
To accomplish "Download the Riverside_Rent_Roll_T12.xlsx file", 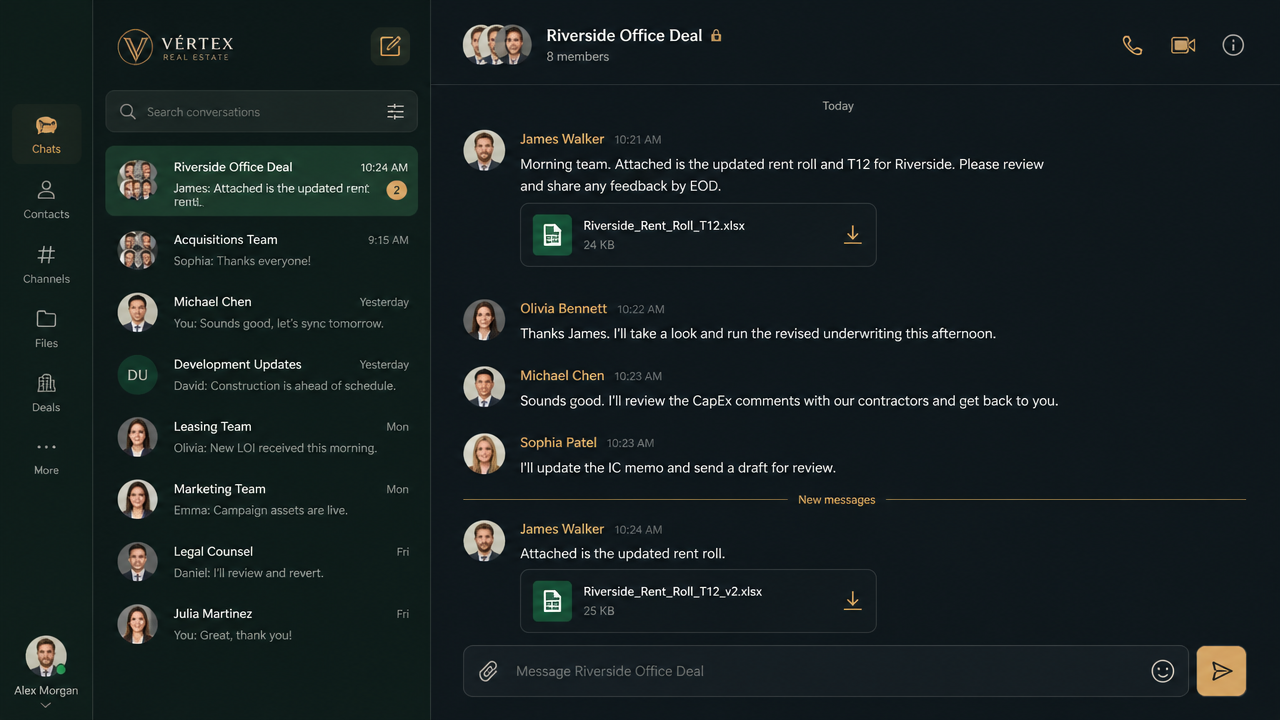I will [852, 234].
